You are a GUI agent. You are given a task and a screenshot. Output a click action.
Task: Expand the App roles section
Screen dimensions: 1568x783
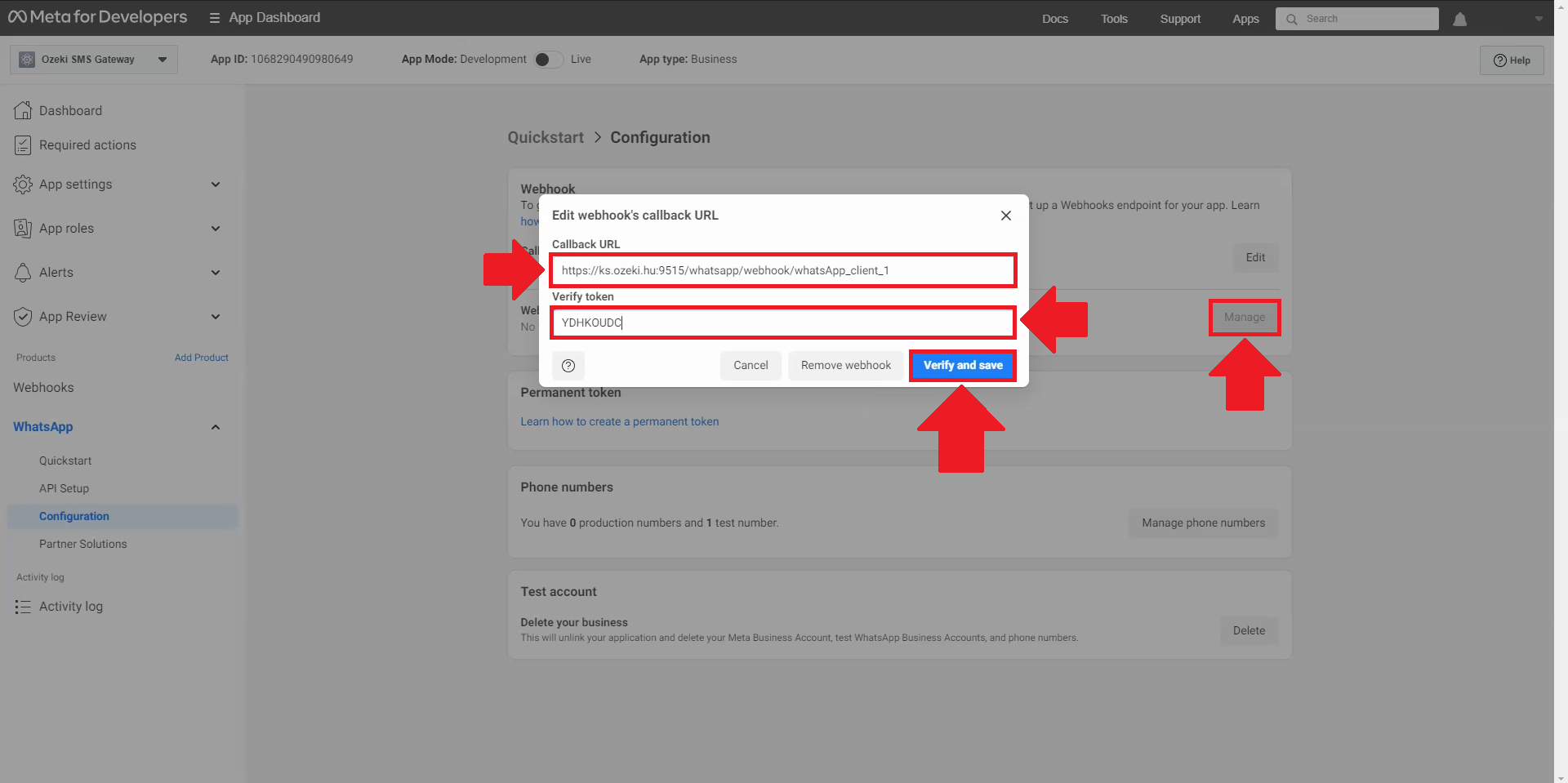(x=216, y=229)
